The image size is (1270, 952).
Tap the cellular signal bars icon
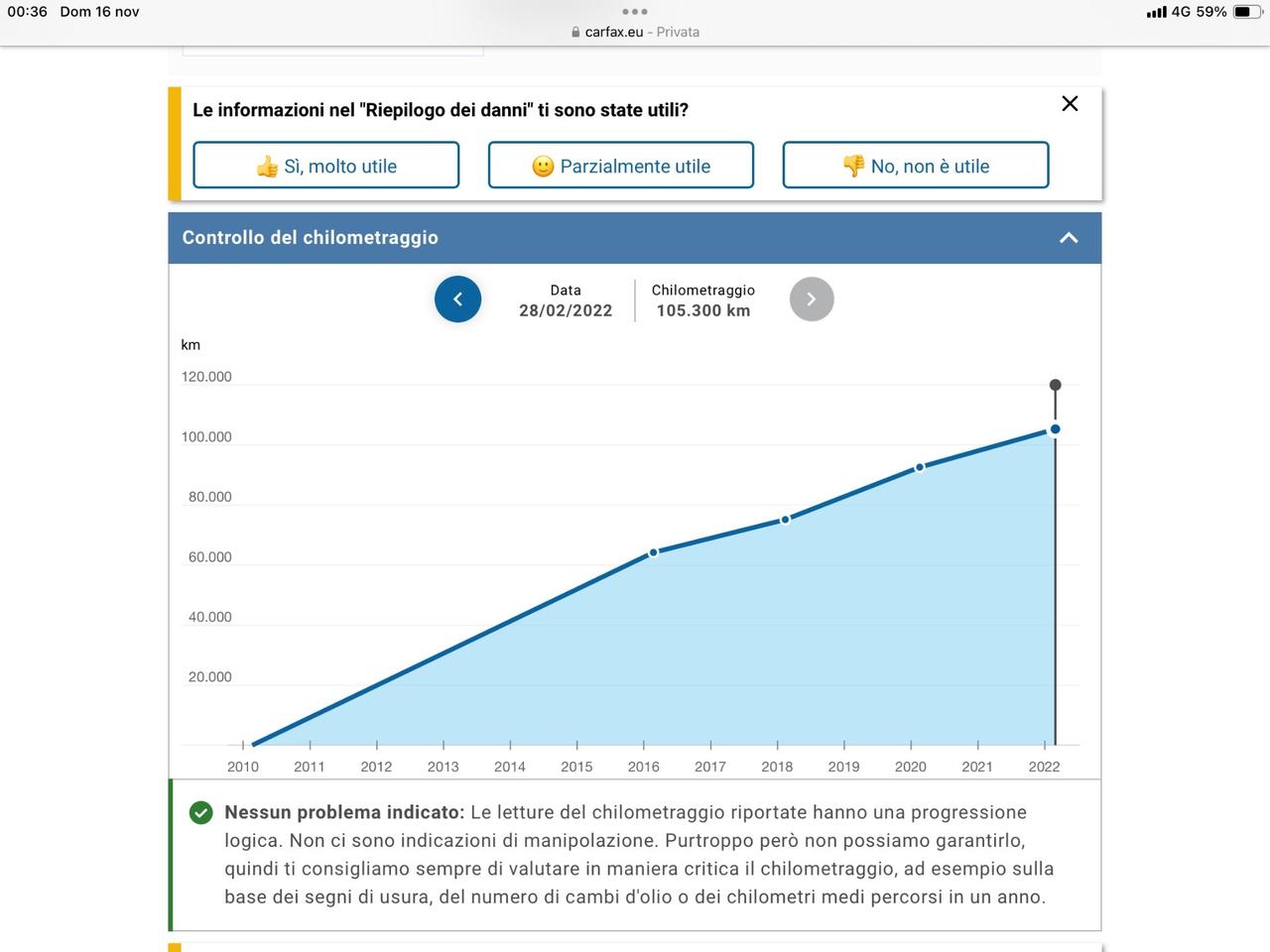(1156, 12)
